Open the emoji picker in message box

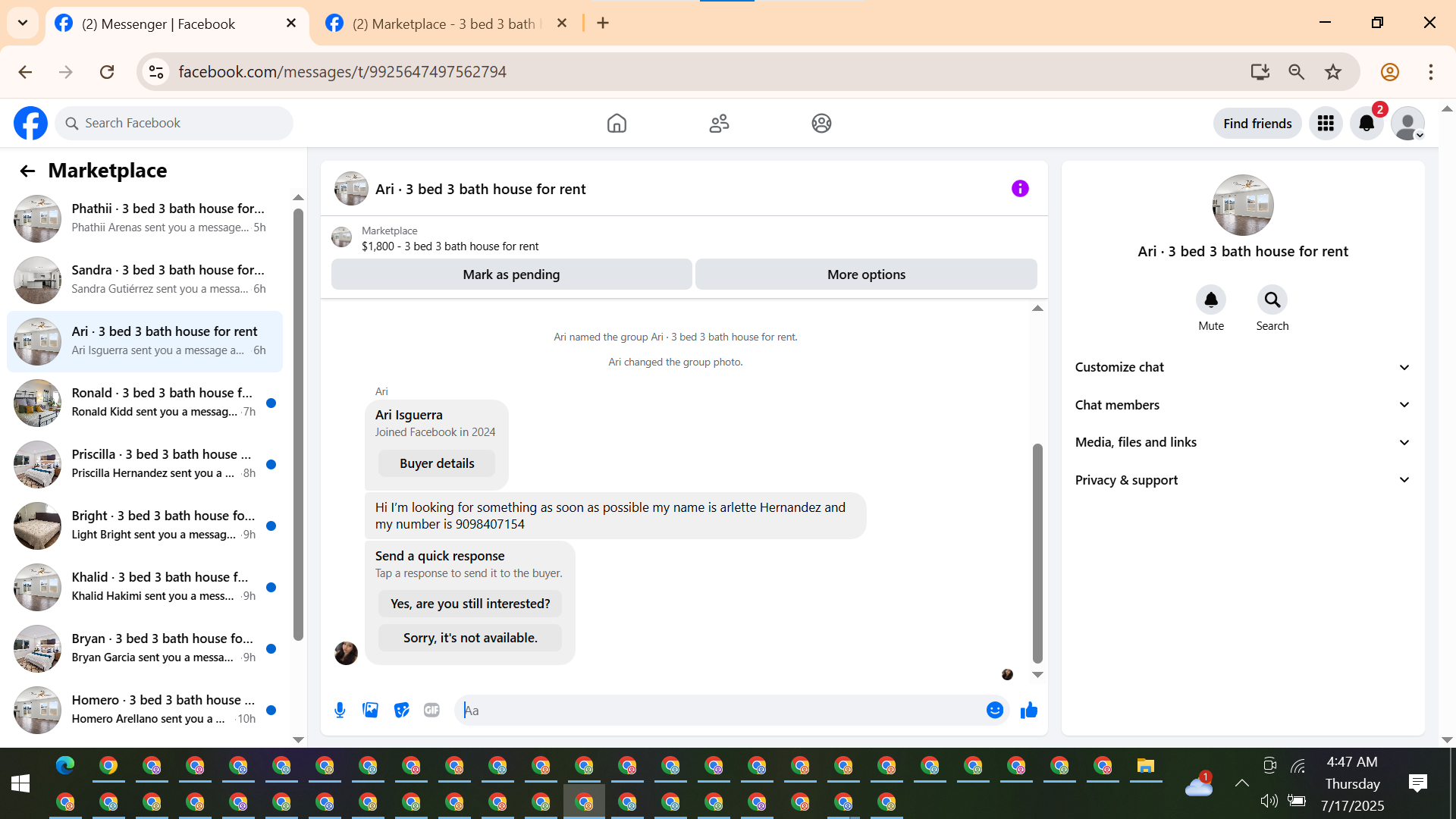[x=994, y=711]
